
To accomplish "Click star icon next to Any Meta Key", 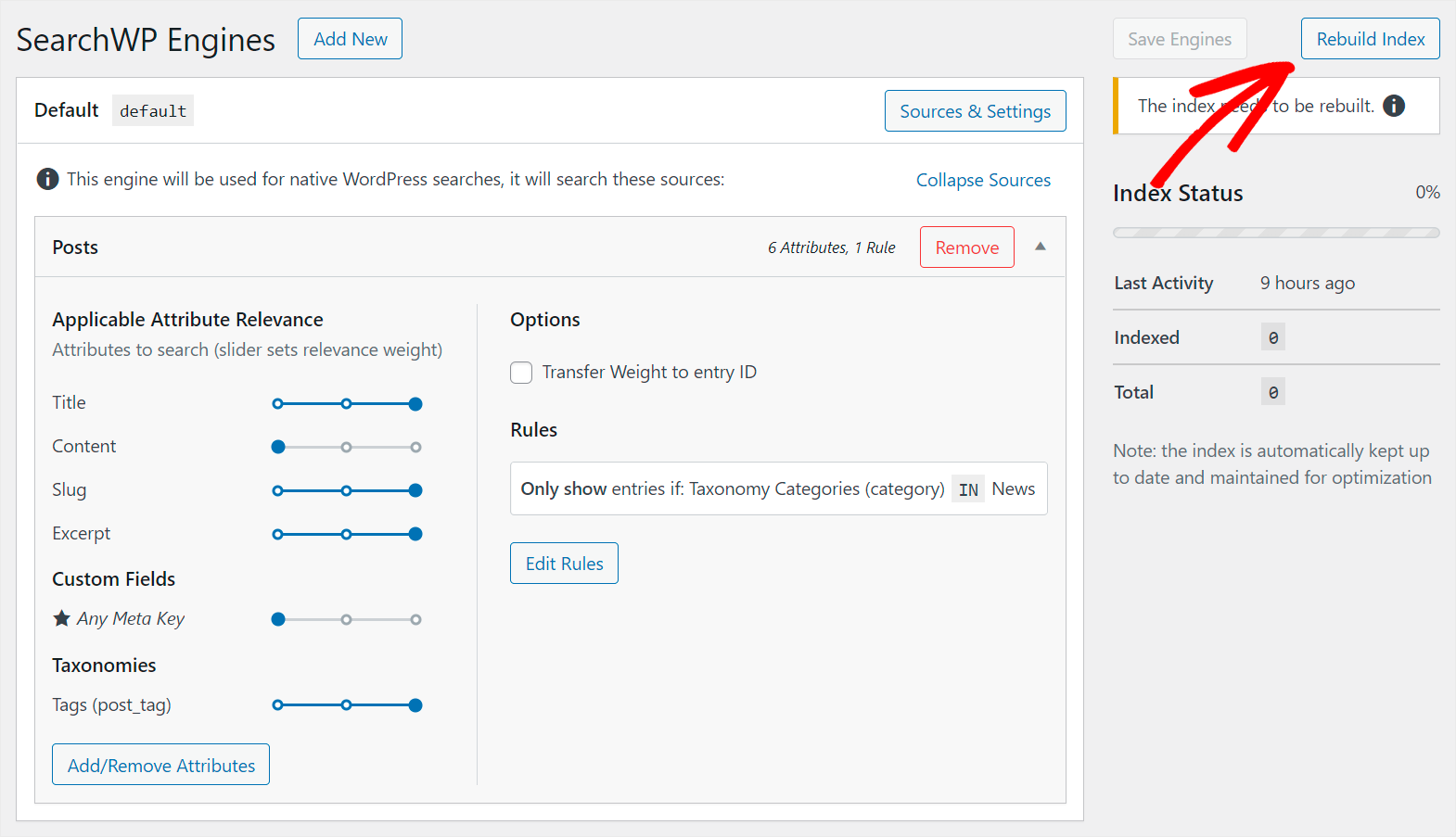I will pos(62,618).
